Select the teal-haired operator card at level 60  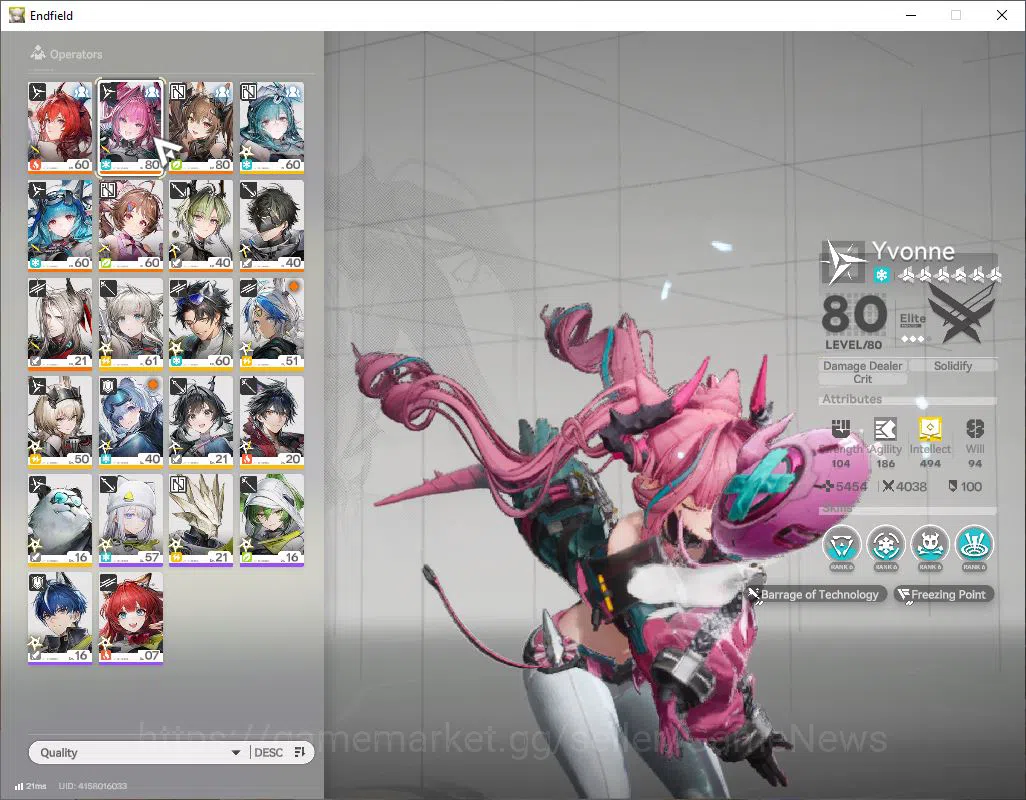272,127
